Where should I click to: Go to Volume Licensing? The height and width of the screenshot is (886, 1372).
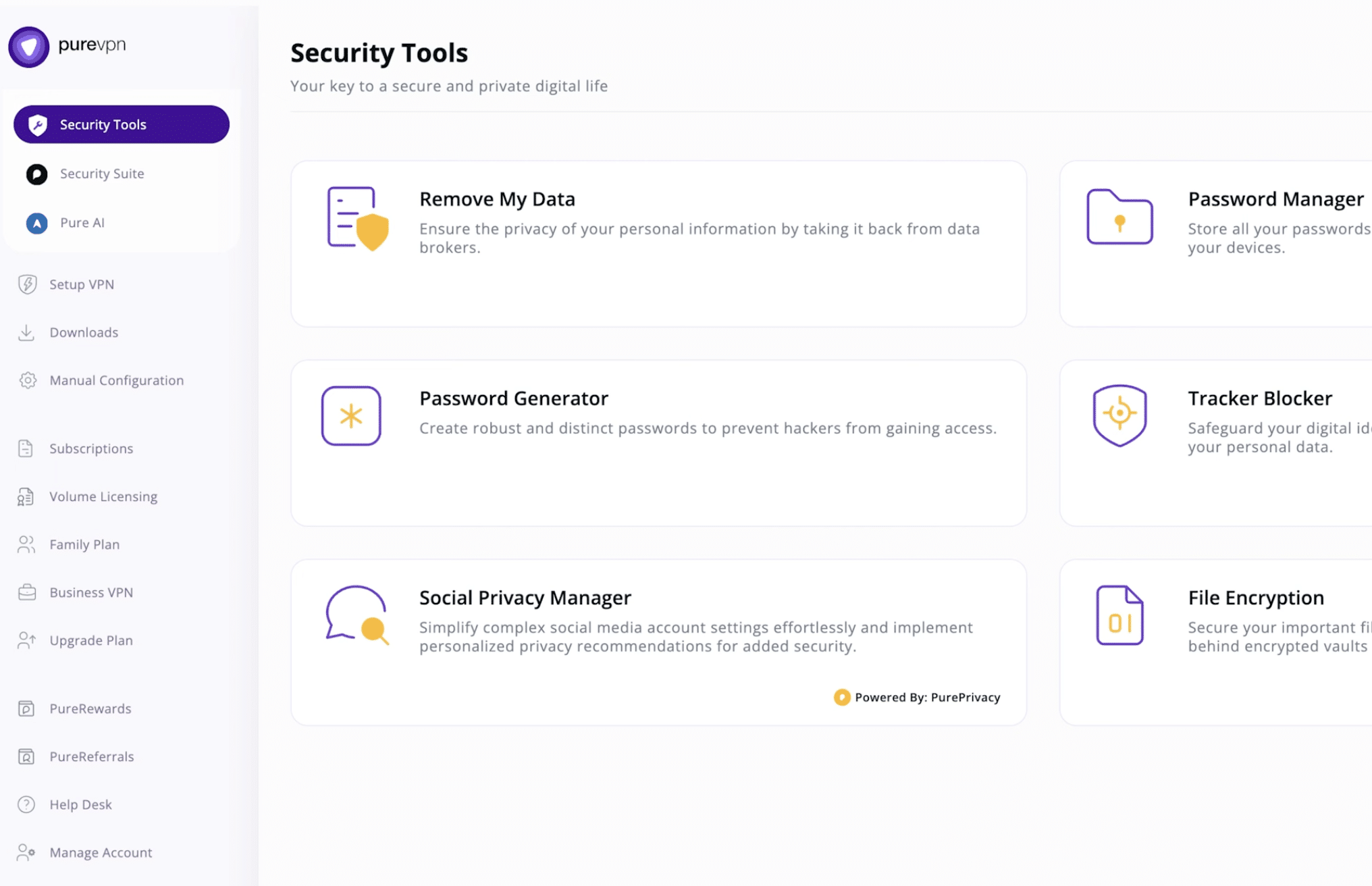tap(102, 496)
